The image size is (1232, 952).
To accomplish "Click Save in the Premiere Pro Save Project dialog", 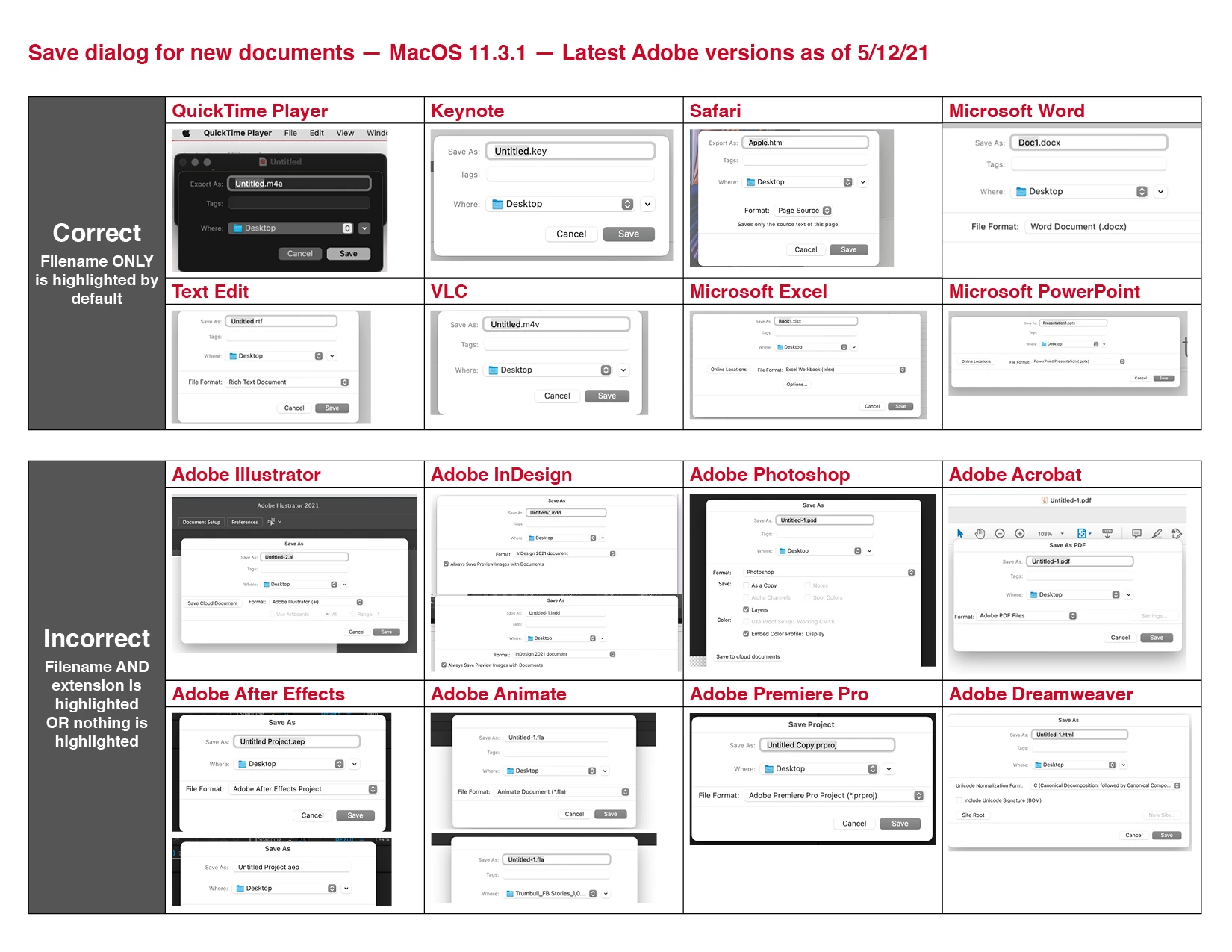I will pos(900,824).
